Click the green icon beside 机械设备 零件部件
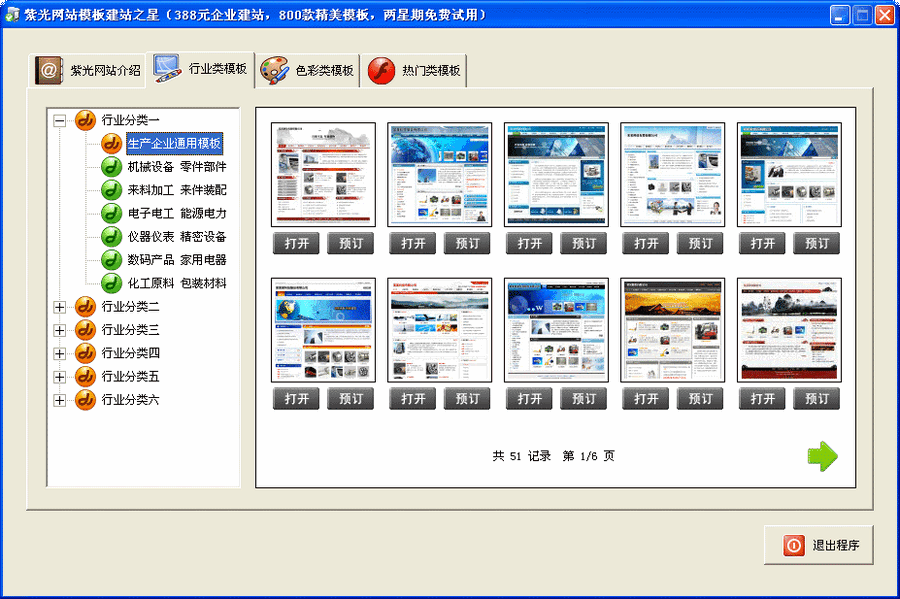The height and width of the screenshot is (599, 900). coord(109,167)
